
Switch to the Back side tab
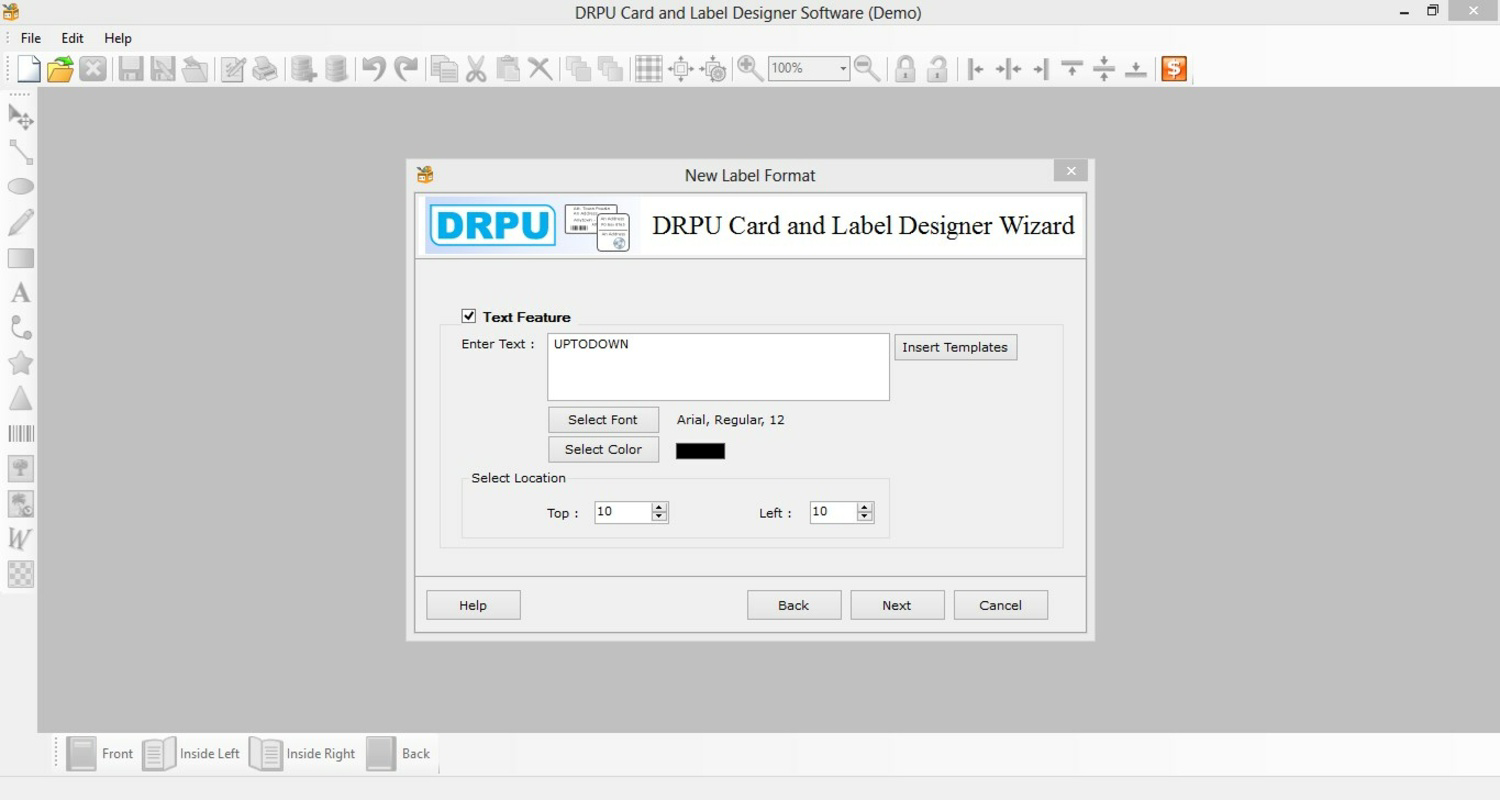pyautogui.click(x=398, y=754)
